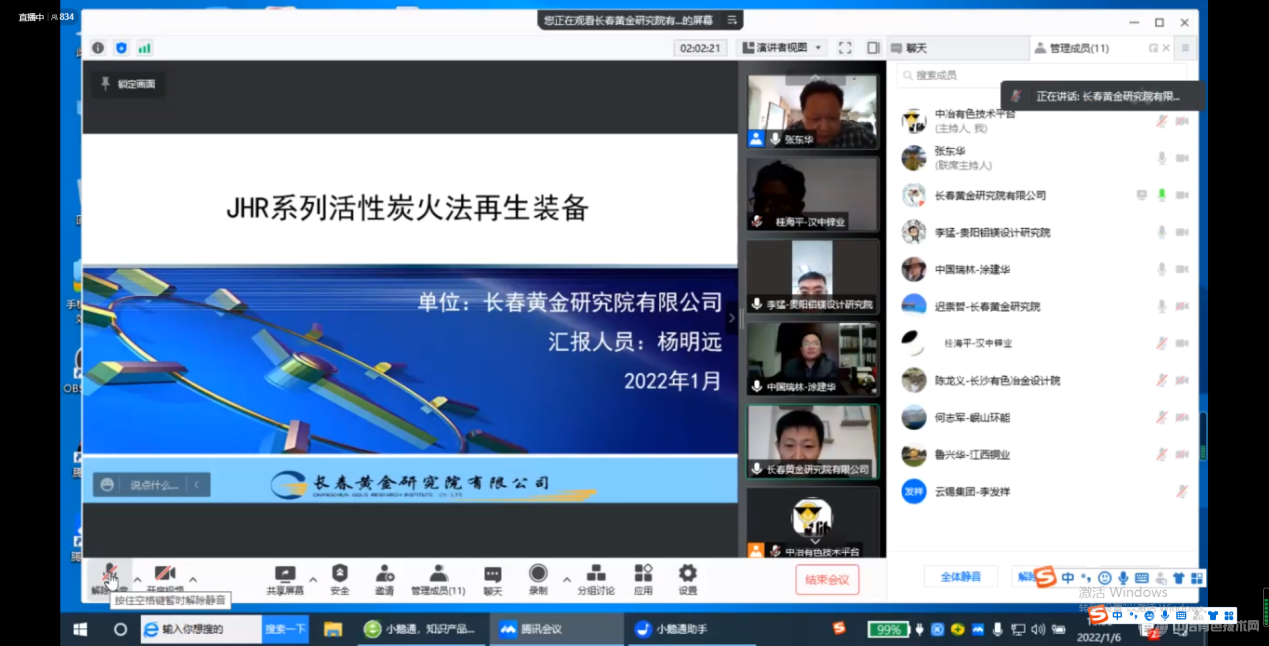Expand the share screen options arrow
1269x646 pixels.
(x=313, y=578)
